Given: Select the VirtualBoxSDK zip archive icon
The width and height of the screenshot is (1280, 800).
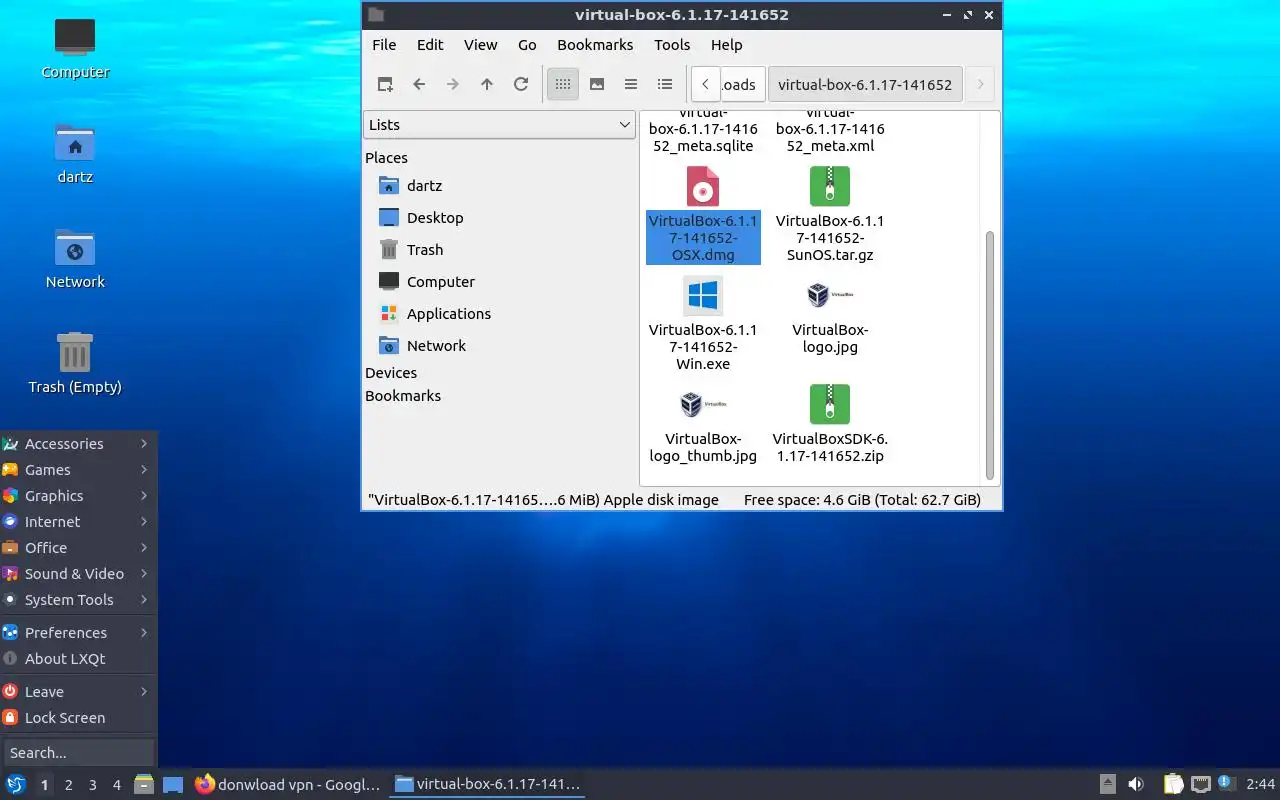Looking at the screenshot, I should coord(830,404).
